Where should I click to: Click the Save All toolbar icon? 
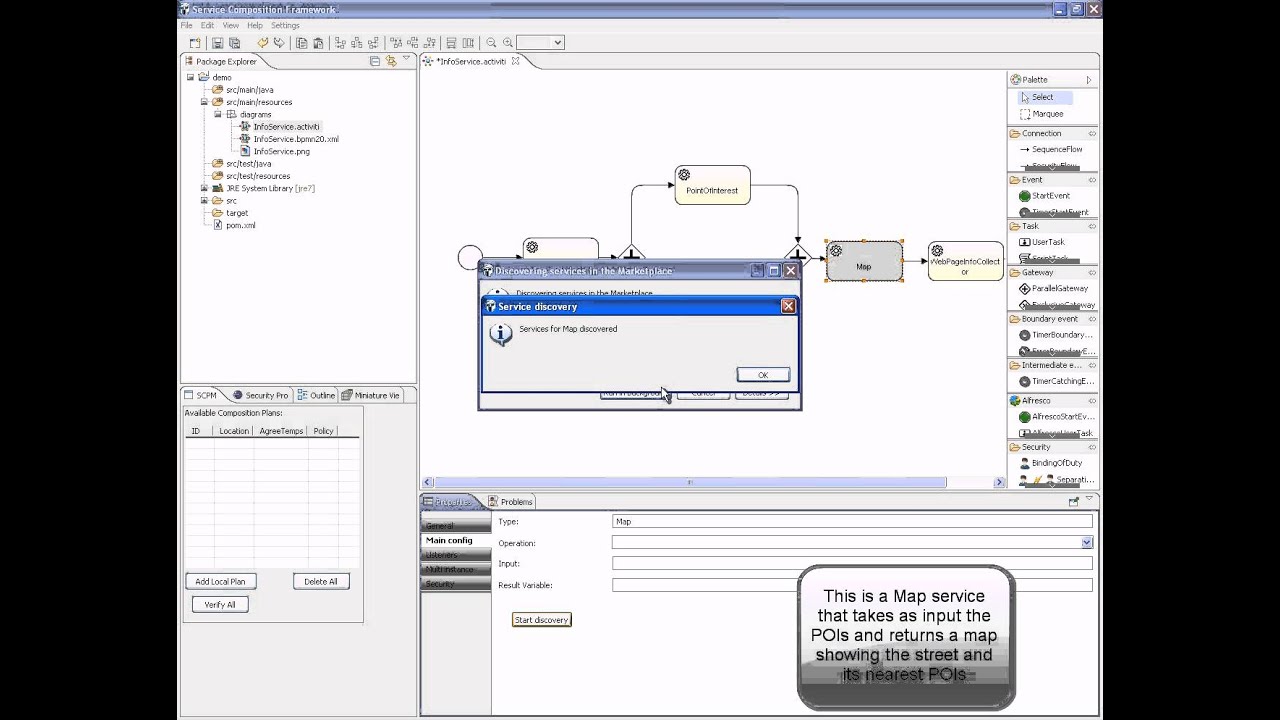(235, 43)
